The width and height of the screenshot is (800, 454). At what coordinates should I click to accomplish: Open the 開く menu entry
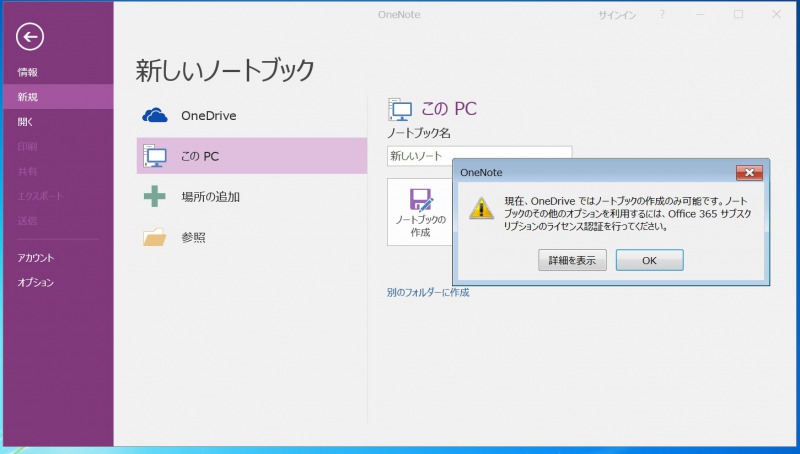(x=26, y=122)
